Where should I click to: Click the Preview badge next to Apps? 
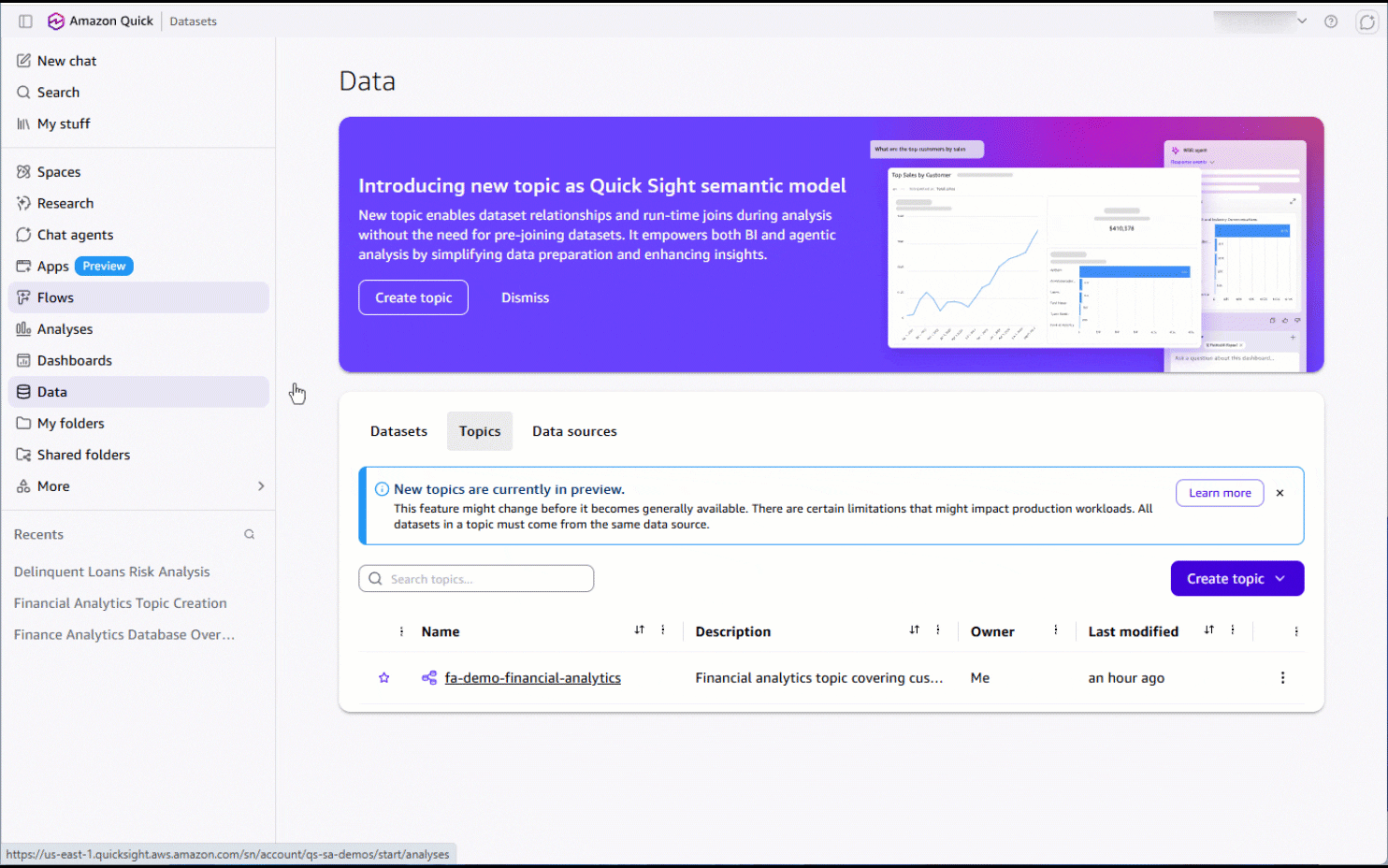[x=104, y=267]
